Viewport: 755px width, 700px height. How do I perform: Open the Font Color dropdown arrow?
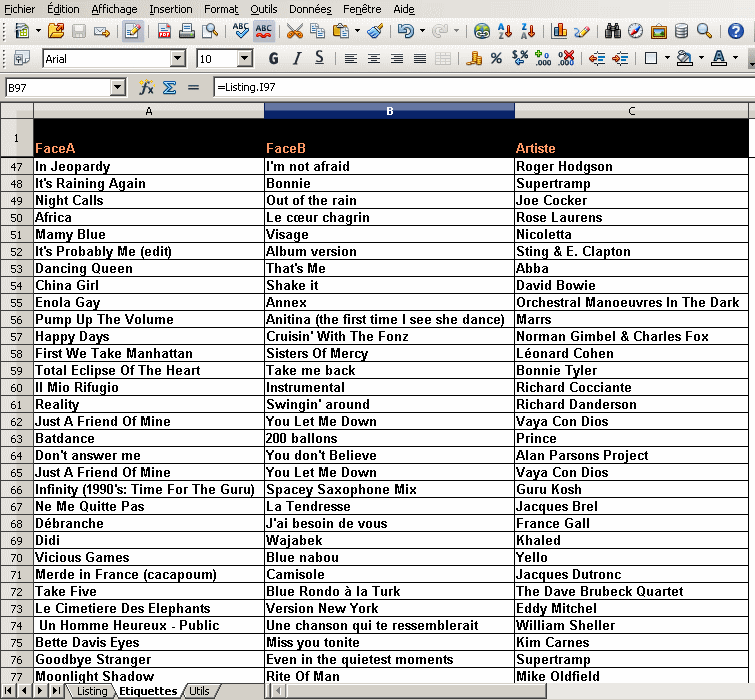pos(735,59)
